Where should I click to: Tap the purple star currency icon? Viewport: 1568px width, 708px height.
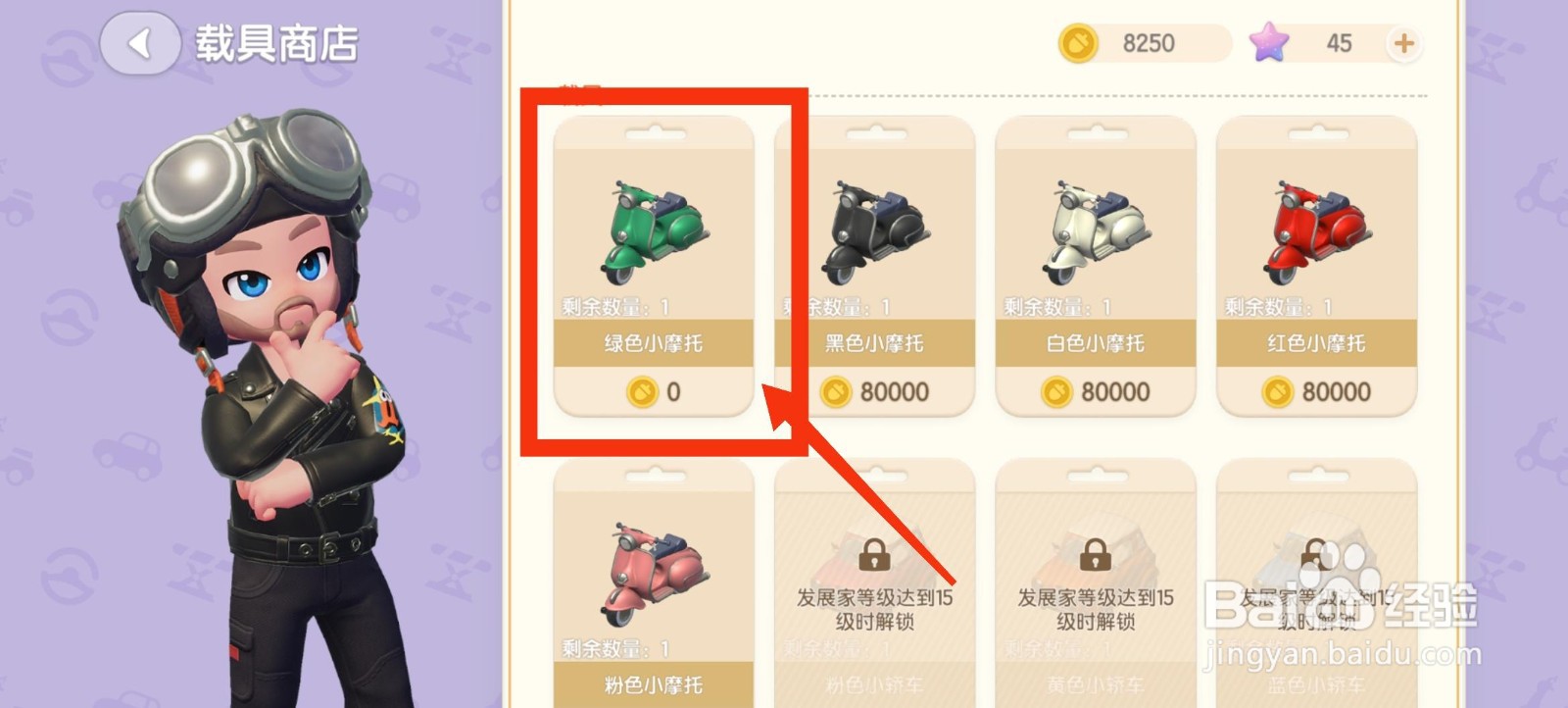click(1268, 43)
